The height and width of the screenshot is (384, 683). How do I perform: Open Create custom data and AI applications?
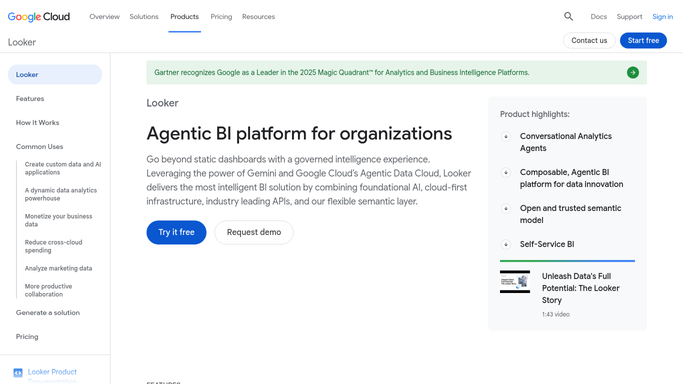[x=63, y=168]
